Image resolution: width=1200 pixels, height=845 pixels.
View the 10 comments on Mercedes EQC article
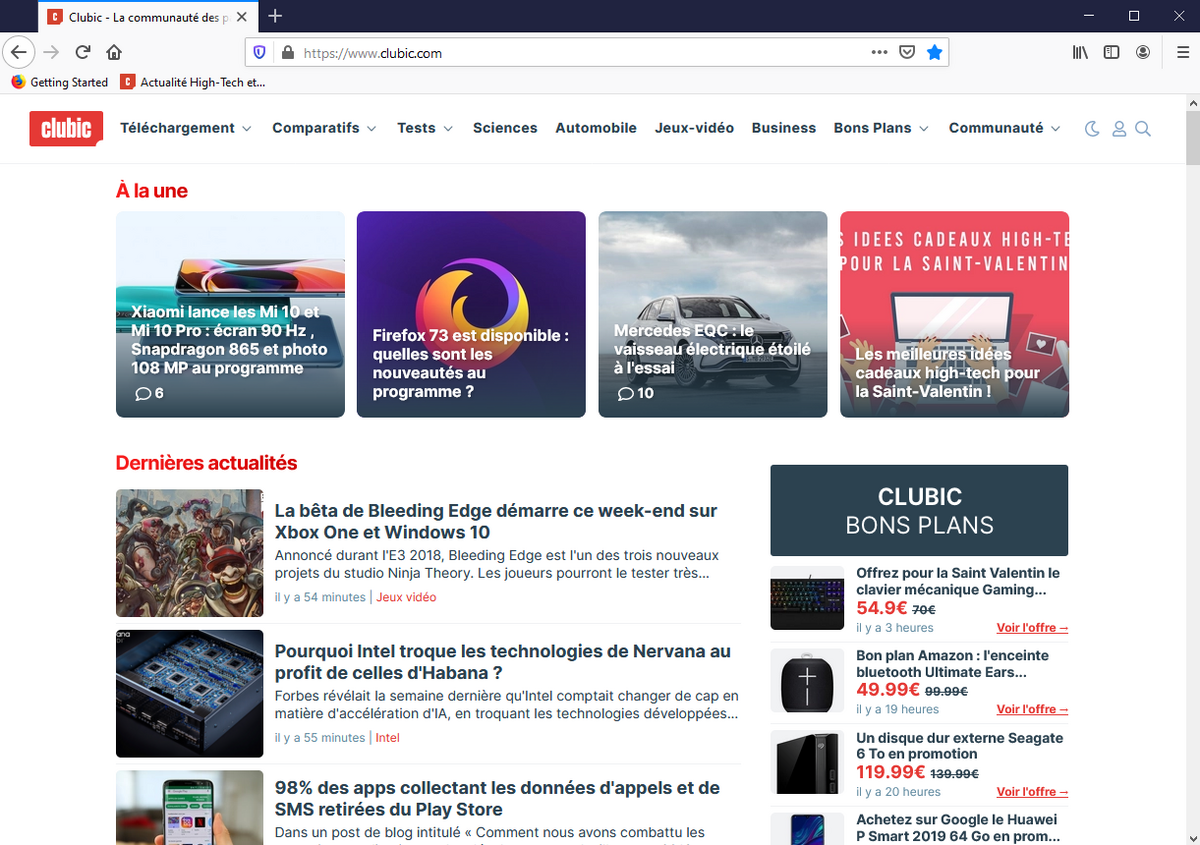pos(635,394)
